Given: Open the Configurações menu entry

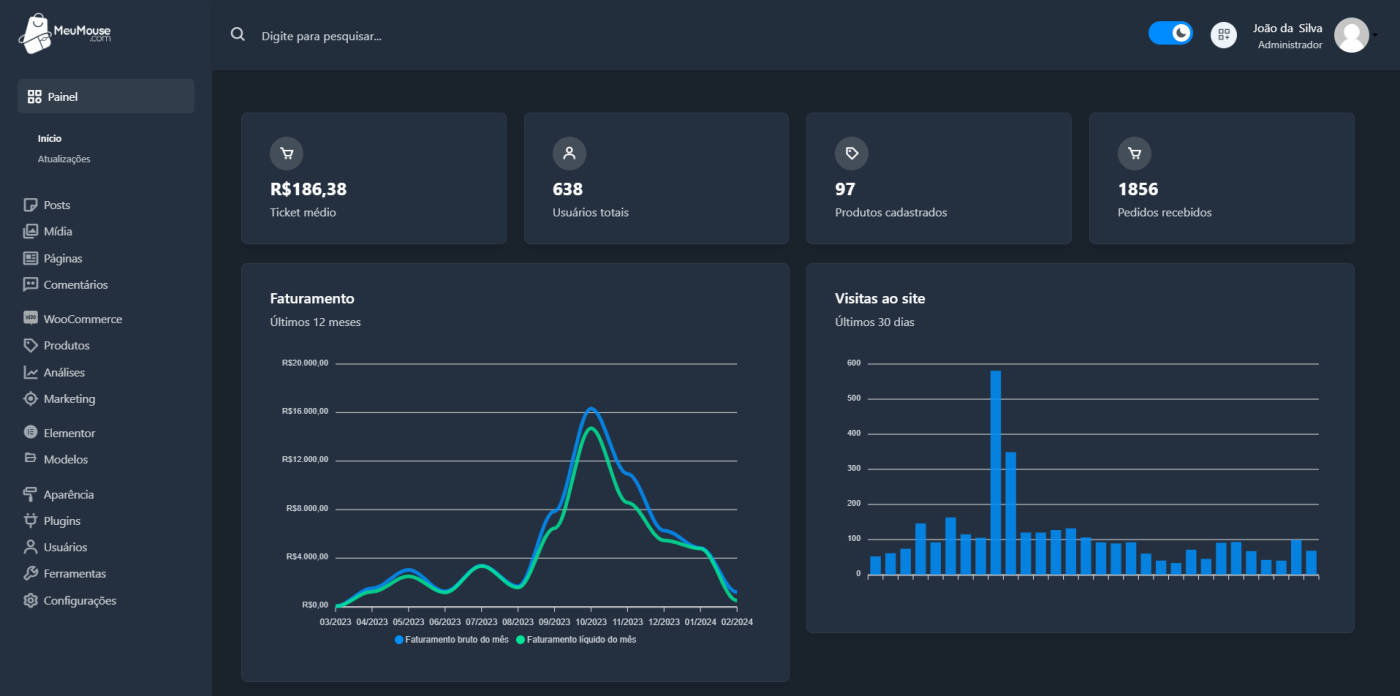Looking at the screenshot, I should point(79,600).
